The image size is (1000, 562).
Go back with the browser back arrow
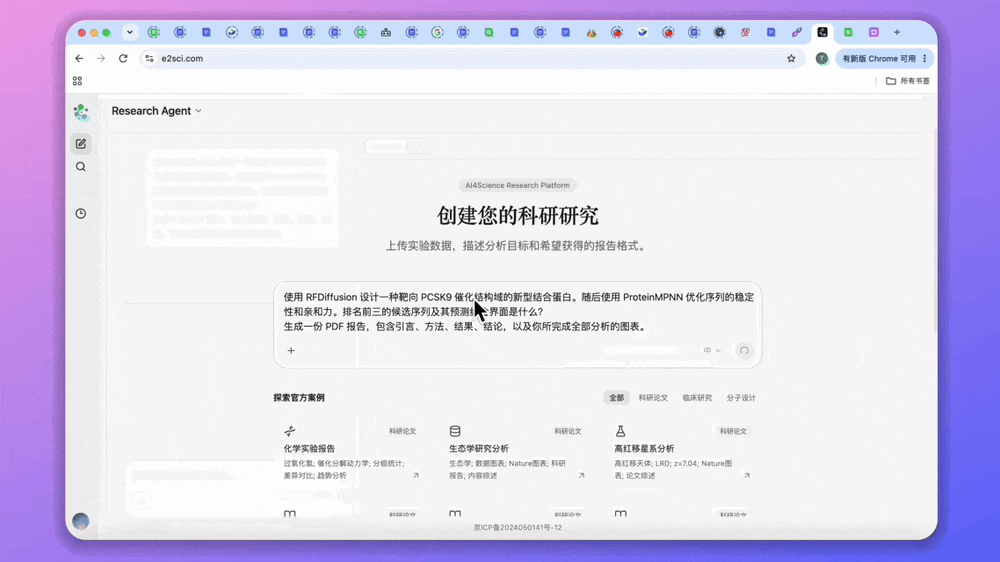click(x=79, y=58)
